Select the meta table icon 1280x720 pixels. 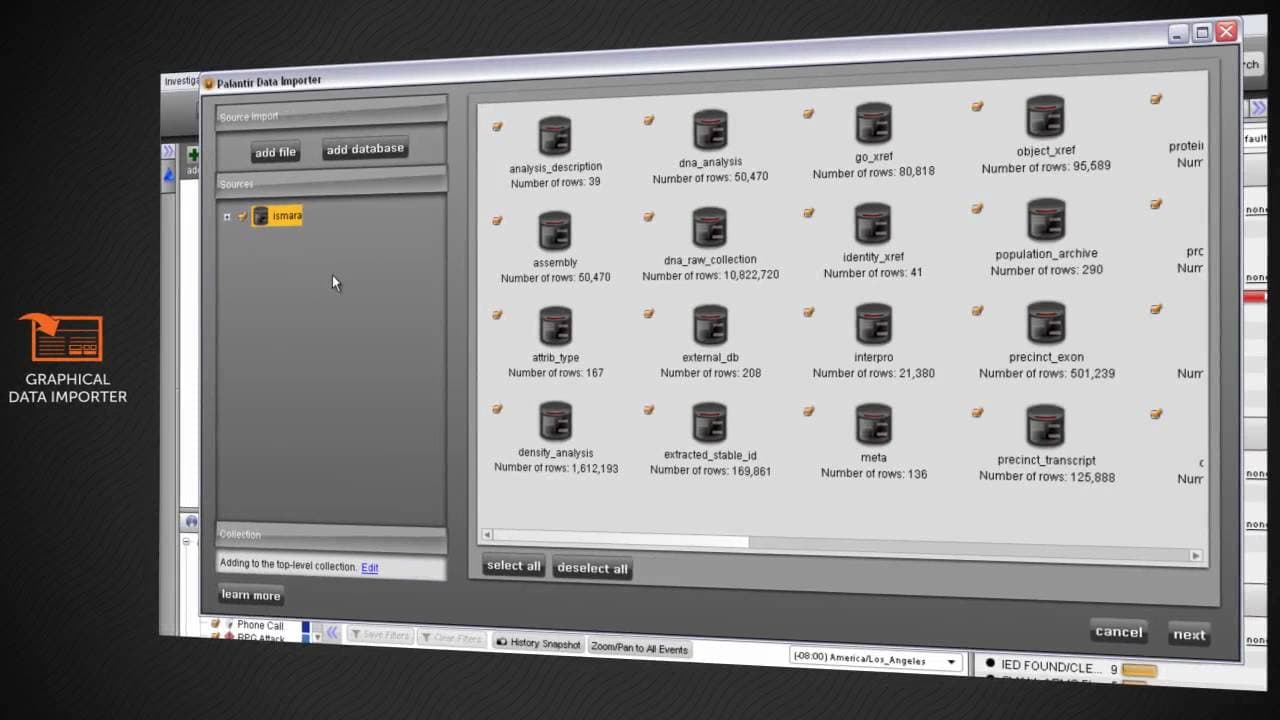pos(873,425)
